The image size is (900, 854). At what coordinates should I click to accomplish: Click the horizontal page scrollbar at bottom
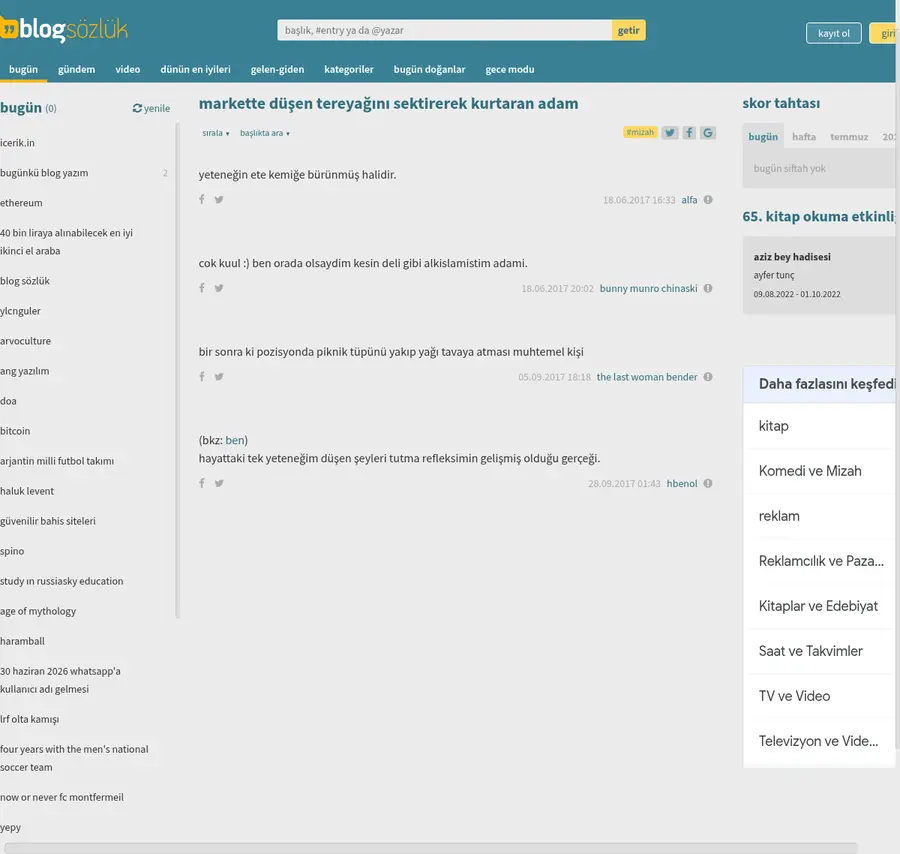click(430, 848)
